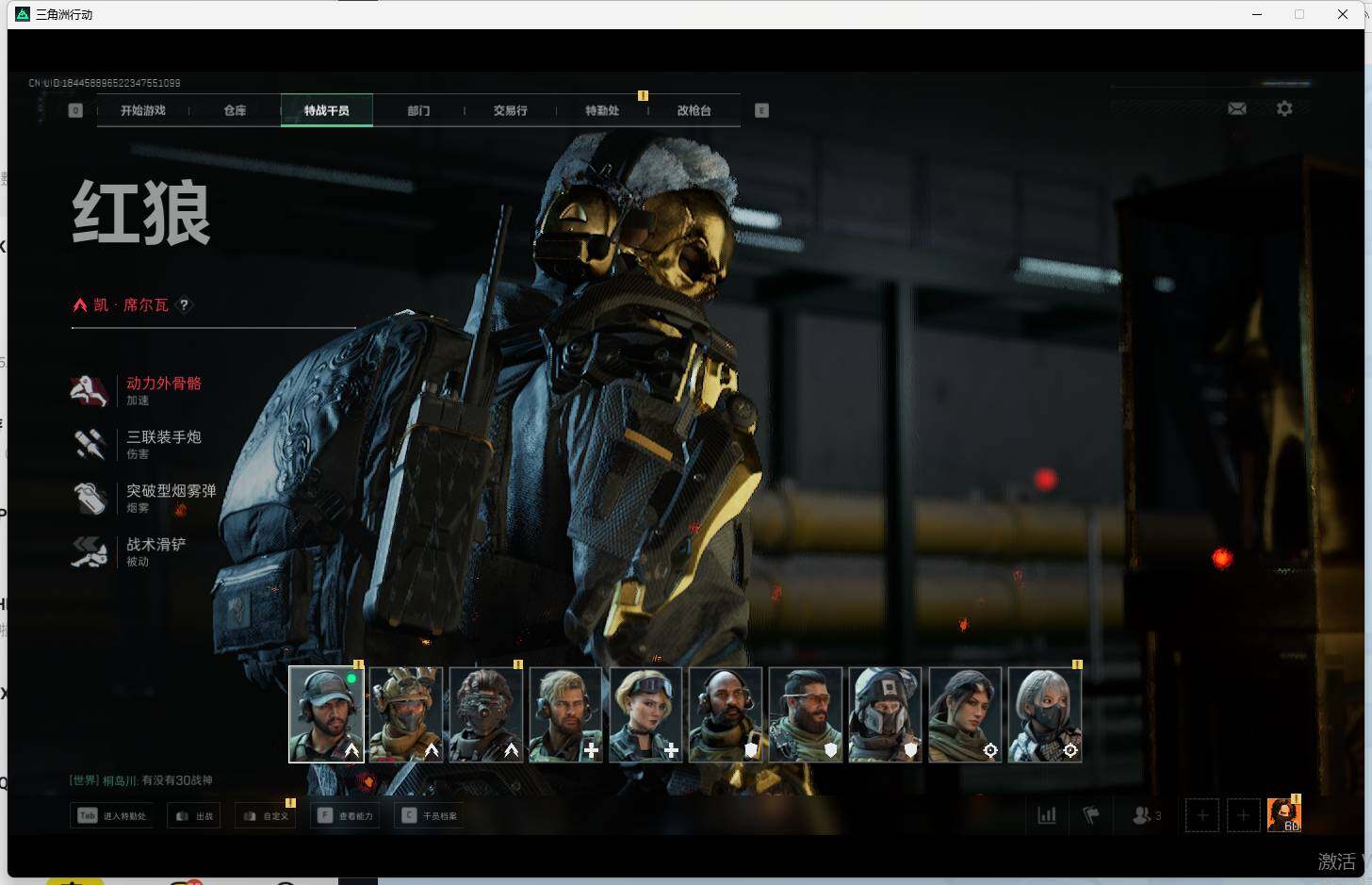Select the silver-haired masked female operator
This screenshot has width=1372, height=885.
point(1045,714)
